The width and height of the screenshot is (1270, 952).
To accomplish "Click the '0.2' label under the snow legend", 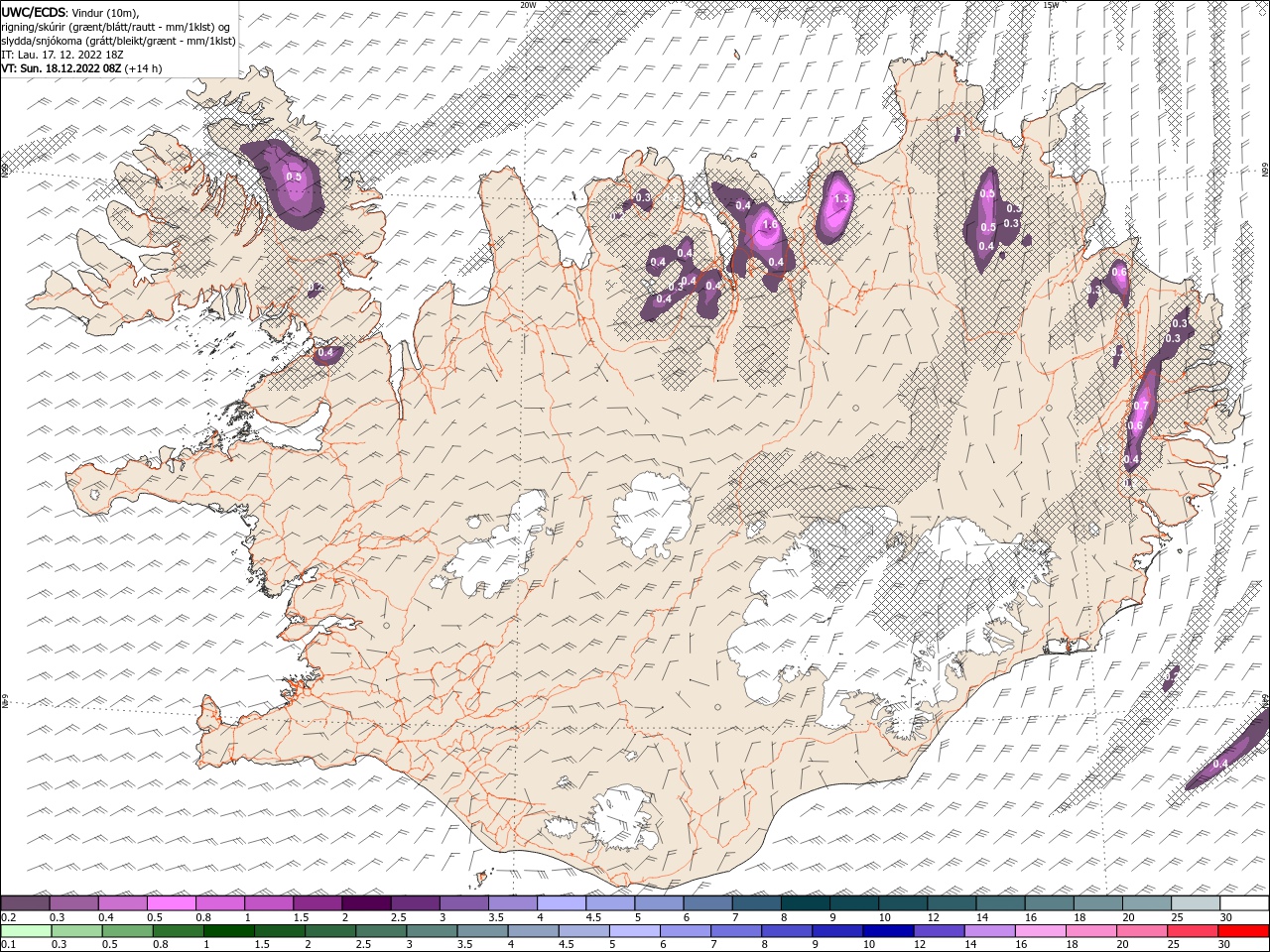I will point(8,917).
